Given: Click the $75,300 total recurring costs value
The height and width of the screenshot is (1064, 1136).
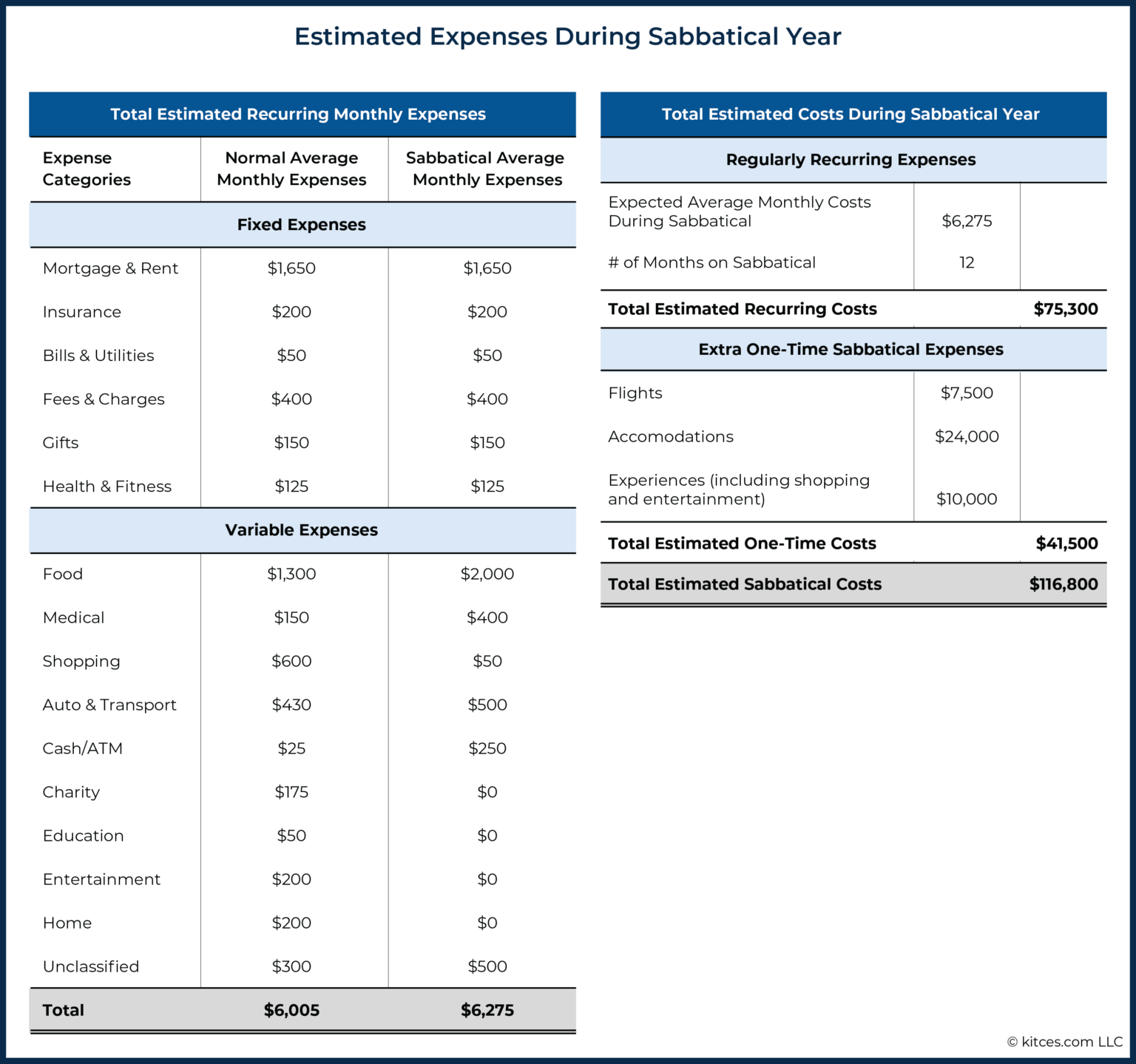Looking at the screenshot, I should [1065, 309].
